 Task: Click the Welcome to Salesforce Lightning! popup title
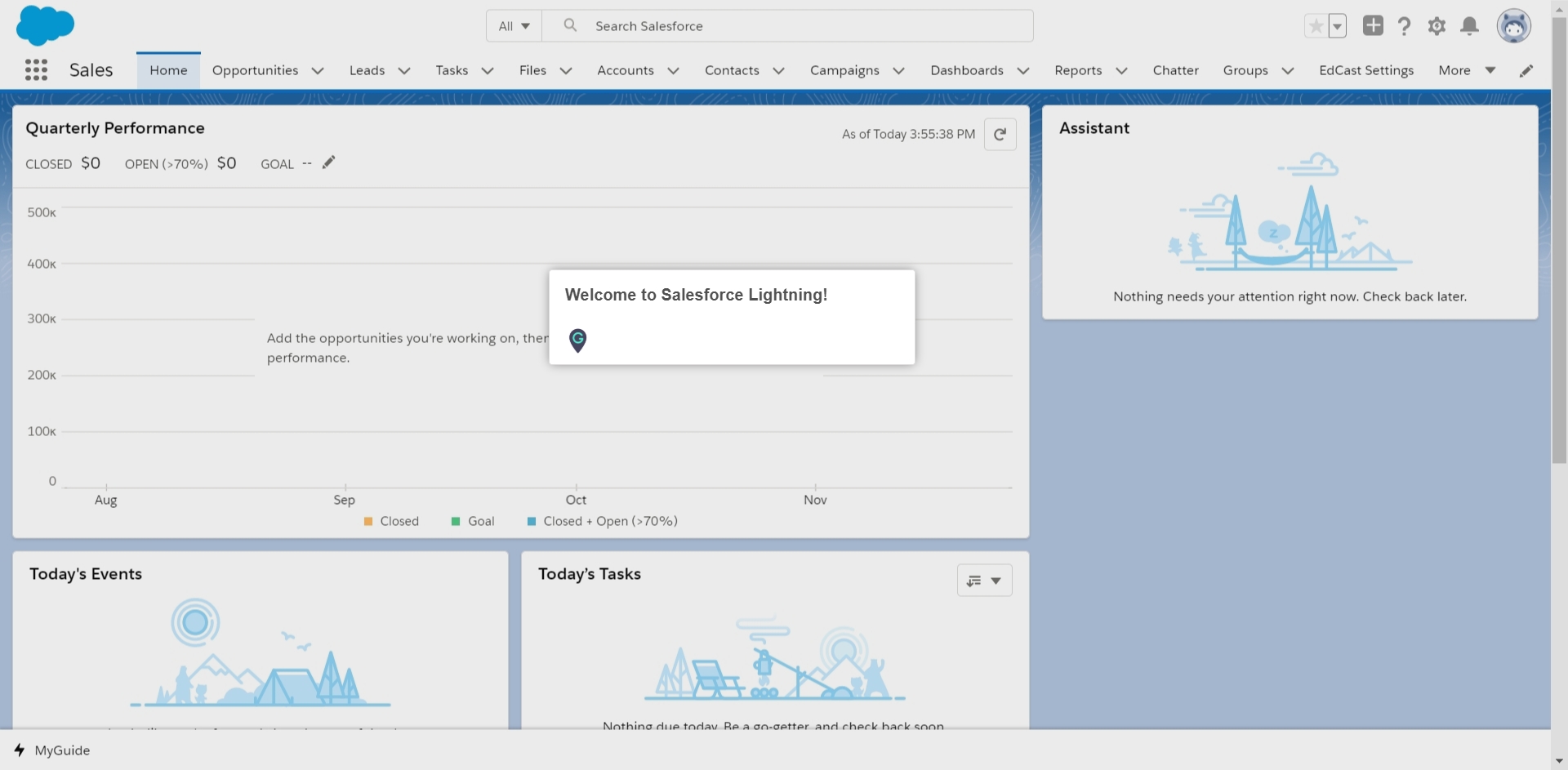696,295
